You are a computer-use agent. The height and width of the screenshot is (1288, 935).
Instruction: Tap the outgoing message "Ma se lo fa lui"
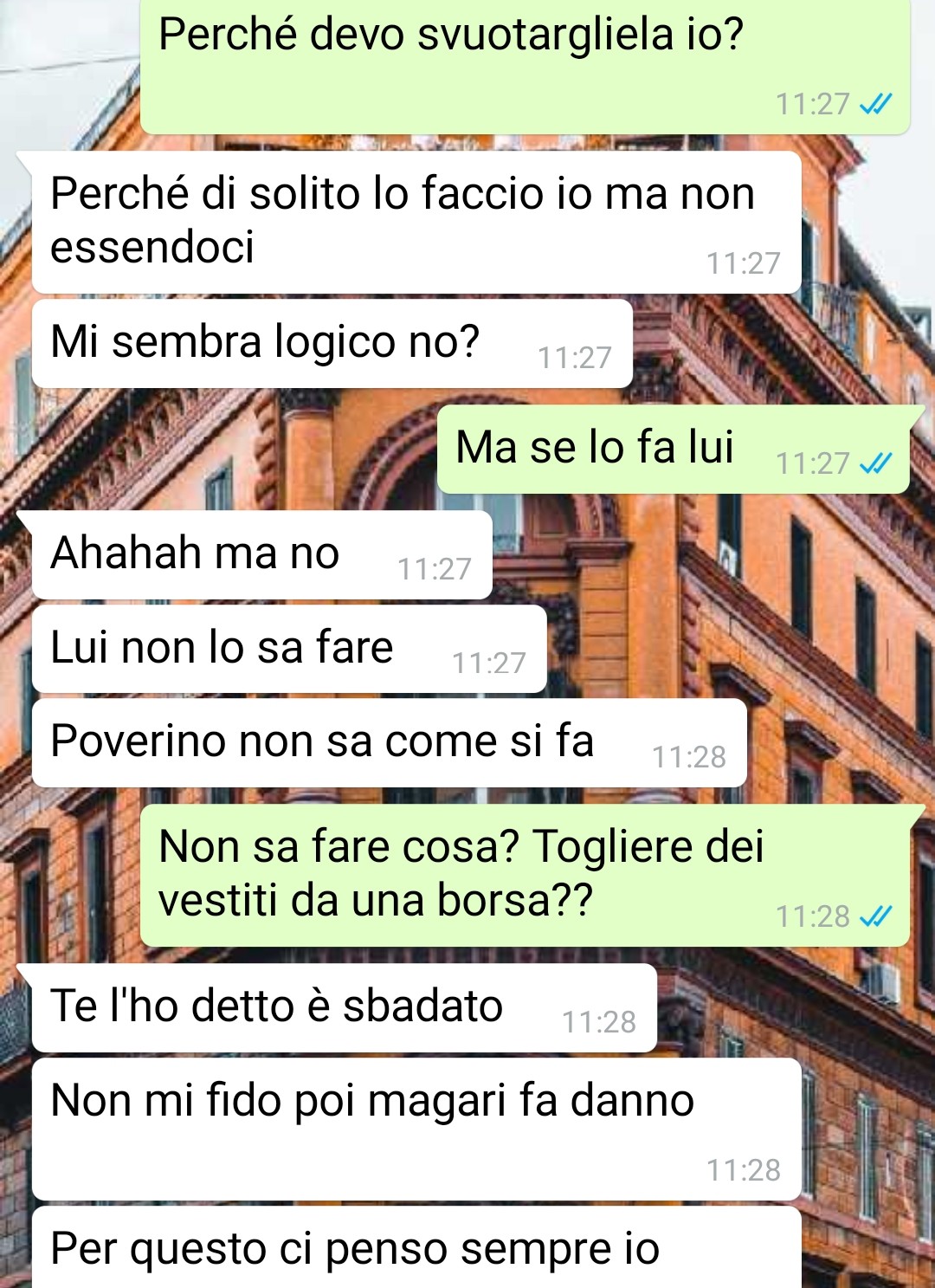(x=674, y=449)
